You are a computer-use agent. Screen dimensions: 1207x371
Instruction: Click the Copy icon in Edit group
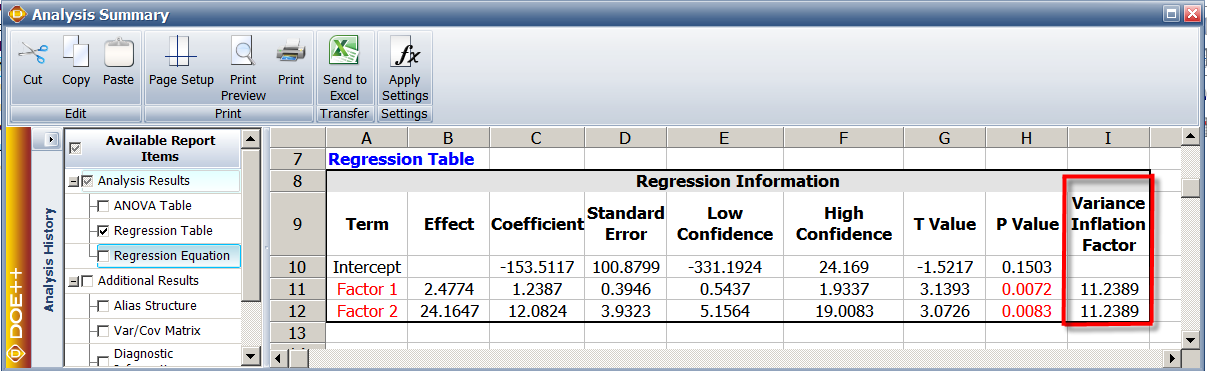coord(76,53)
